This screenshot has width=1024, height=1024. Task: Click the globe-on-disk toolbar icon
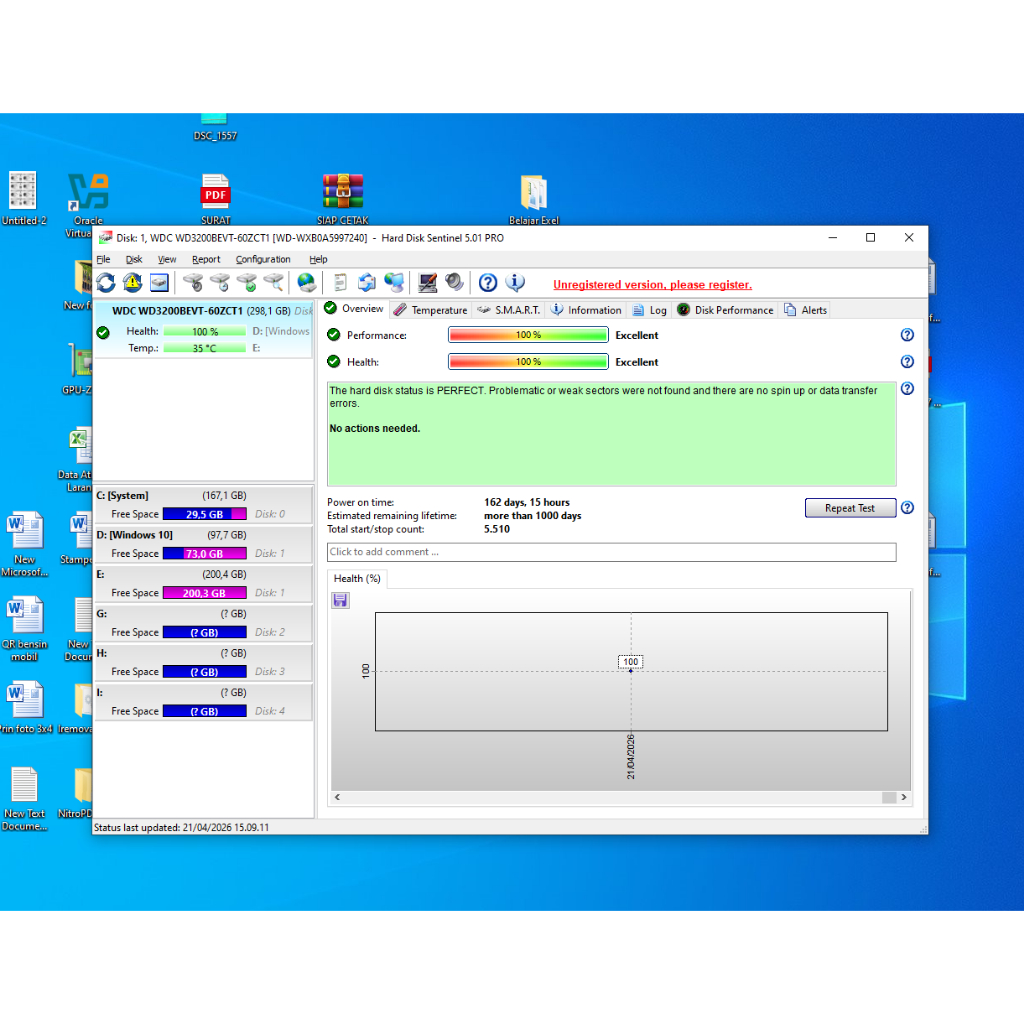[306, 283]
